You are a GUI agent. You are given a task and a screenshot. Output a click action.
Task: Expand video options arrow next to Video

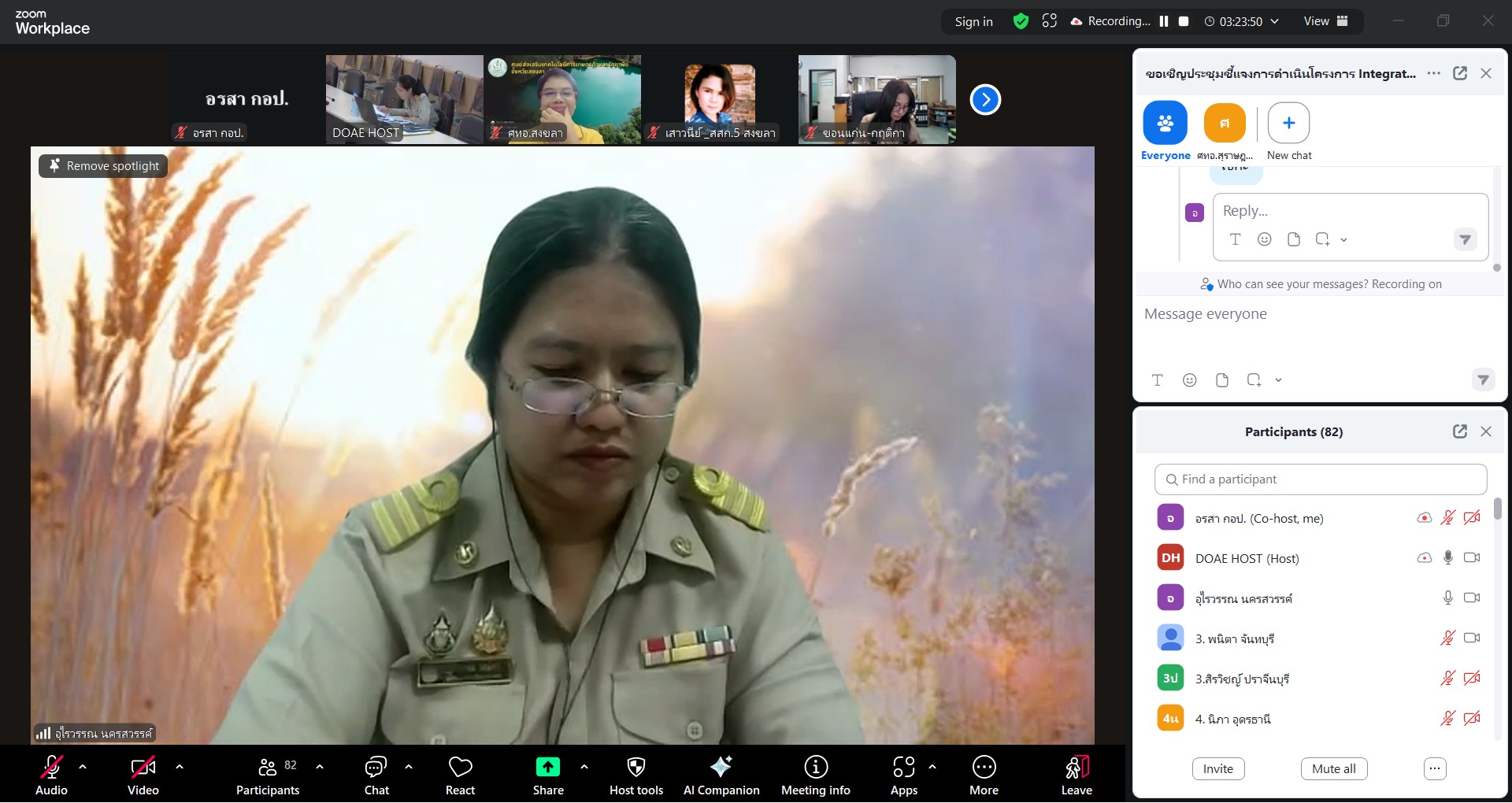pyautogui.click(x=180, y=766)
